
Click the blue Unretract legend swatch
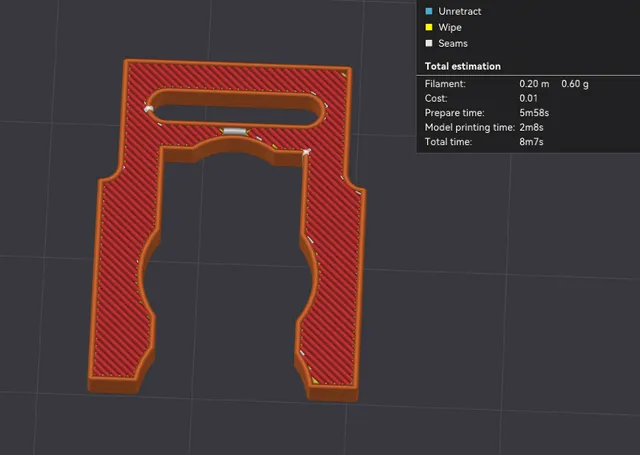tap(429, 11)
